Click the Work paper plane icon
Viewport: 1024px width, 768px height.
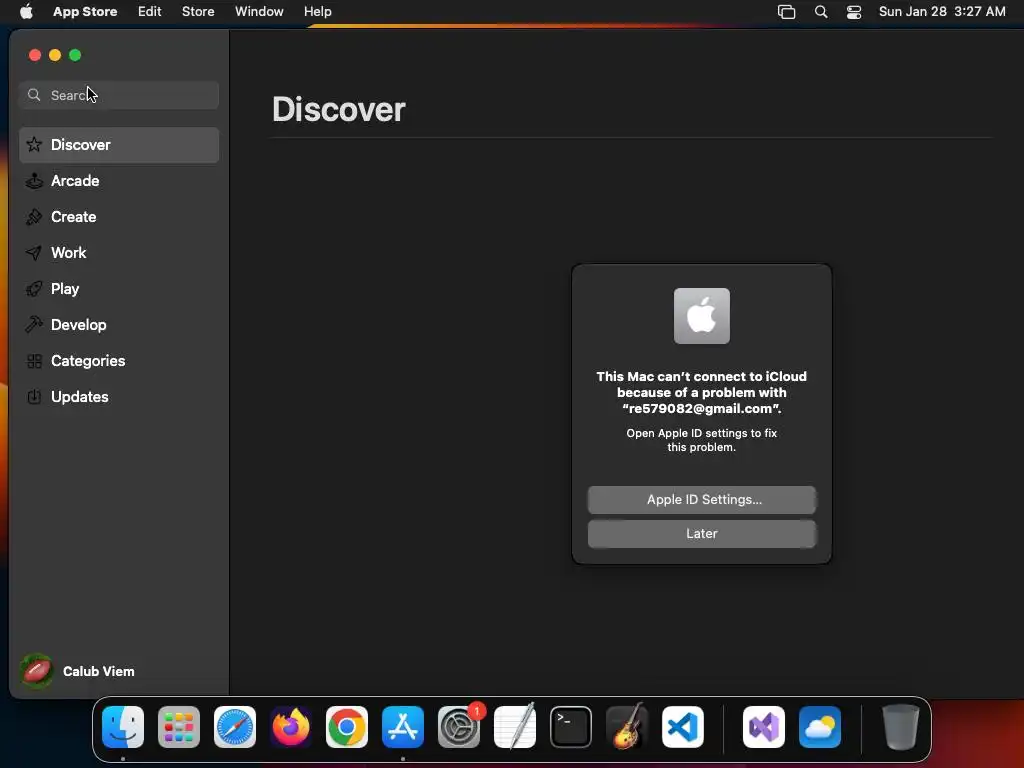point(34,253)
